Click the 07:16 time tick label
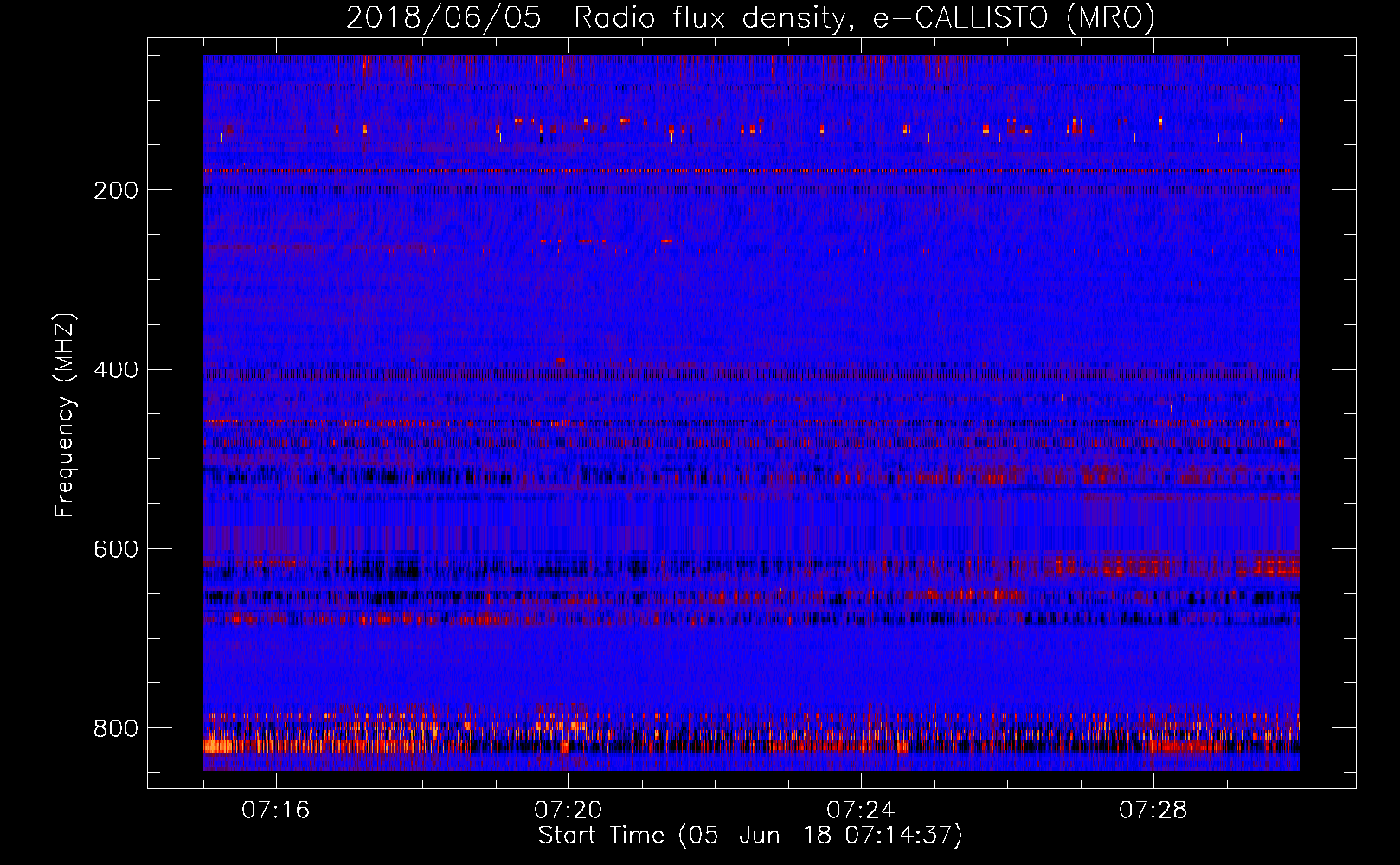Viewport: 1400px width, 865px height. point(275,811)
